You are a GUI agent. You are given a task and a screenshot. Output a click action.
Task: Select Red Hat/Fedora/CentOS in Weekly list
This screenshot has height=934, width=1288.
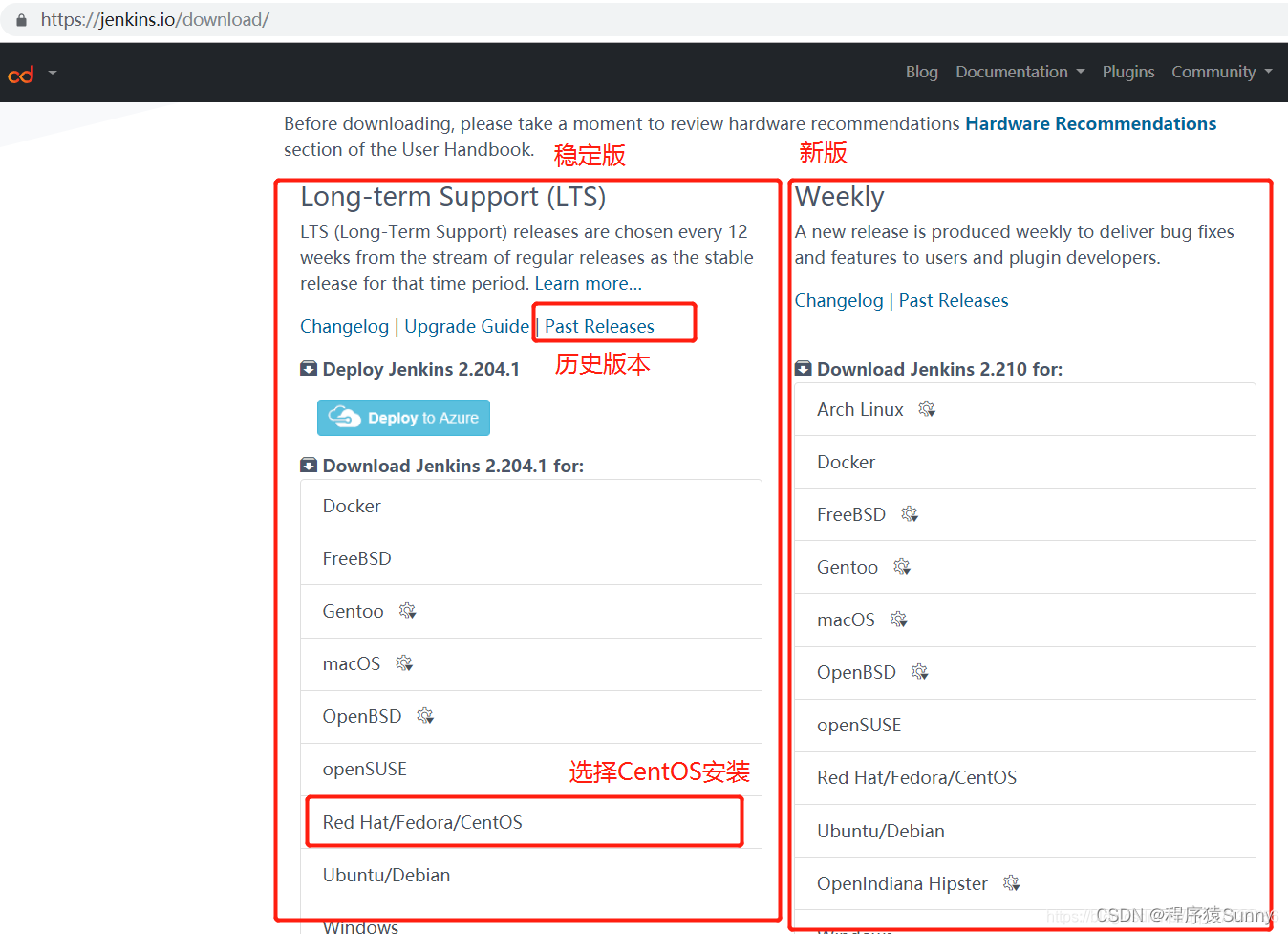pos(1025,777)
